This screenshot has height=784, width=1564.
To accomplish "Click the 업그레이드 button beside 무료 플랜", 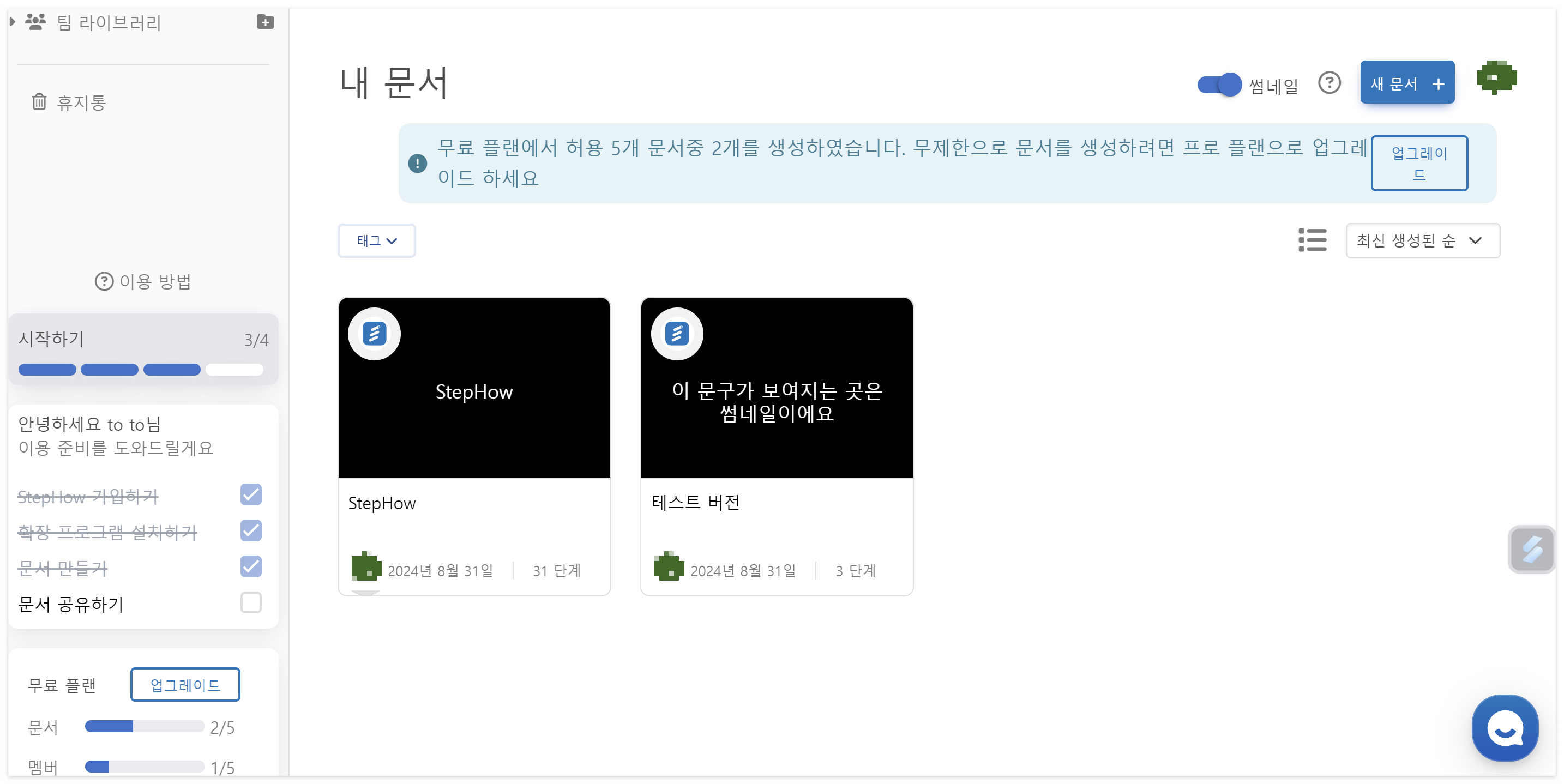I will coord(185,684).
